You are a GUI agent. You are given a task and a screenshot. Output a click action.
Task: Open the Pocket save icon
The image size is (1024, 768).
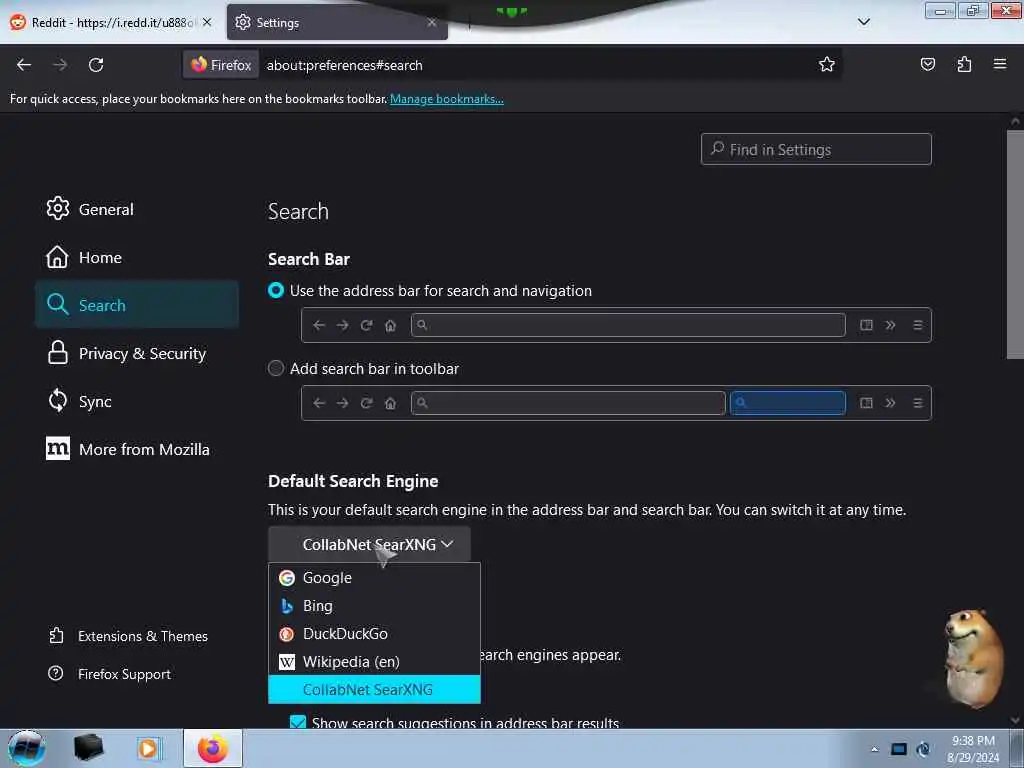(927, 64)
